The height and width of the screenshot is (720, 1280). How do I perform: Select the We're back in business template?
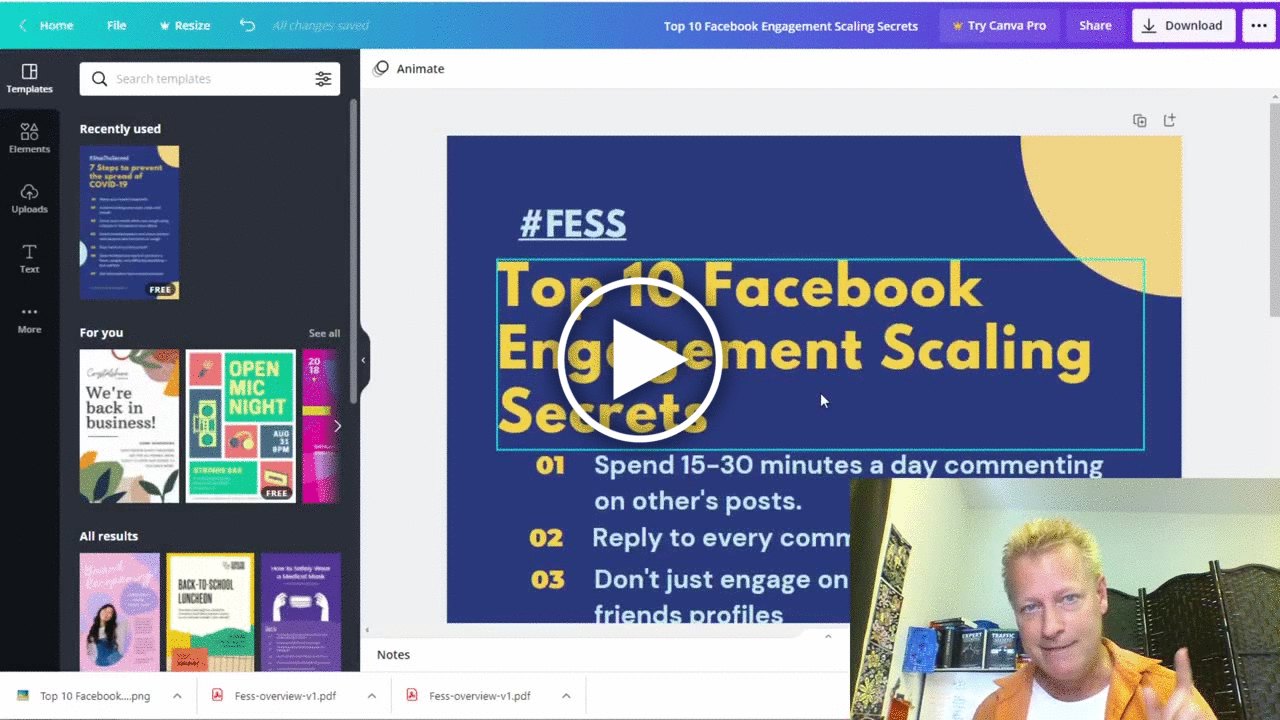pyautogui.click(x=129, y=426)
